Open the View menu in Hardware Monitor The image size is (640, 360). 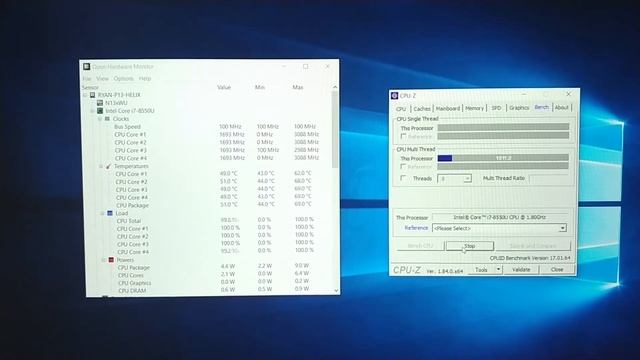[x=102, y=78]
